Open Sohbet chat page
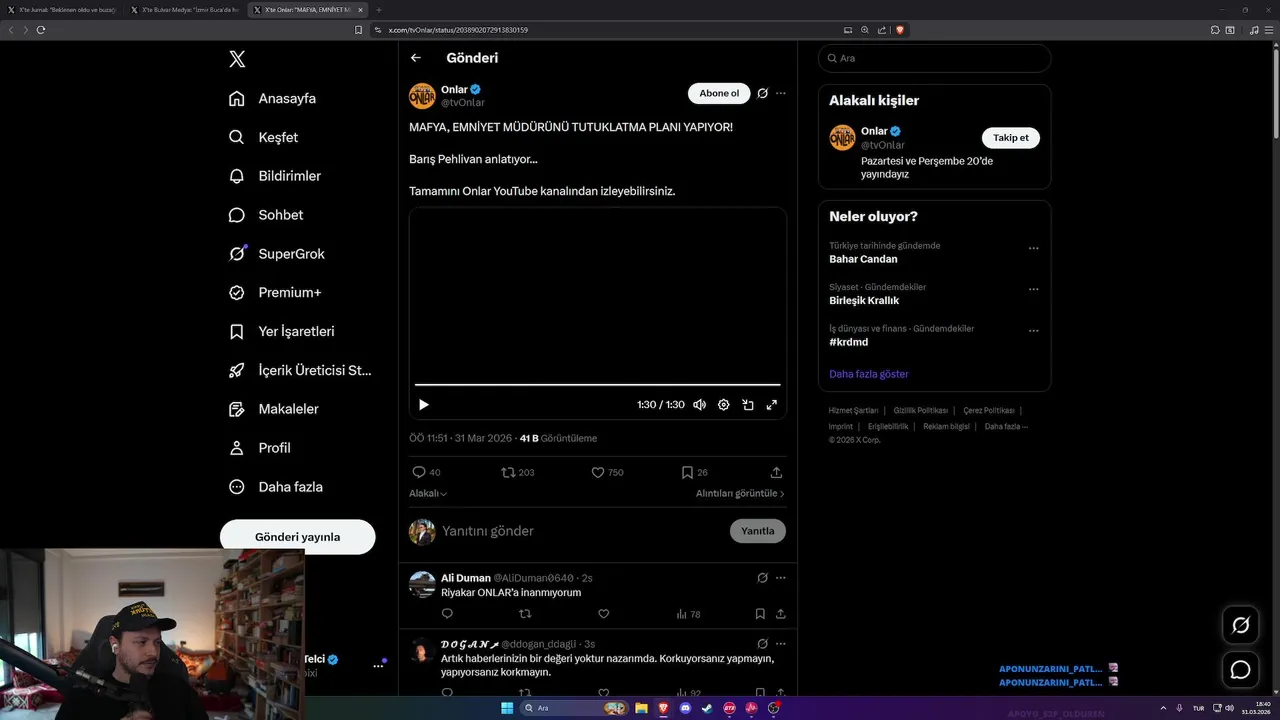Screen dimensions: 1280x720 [266, 215]
